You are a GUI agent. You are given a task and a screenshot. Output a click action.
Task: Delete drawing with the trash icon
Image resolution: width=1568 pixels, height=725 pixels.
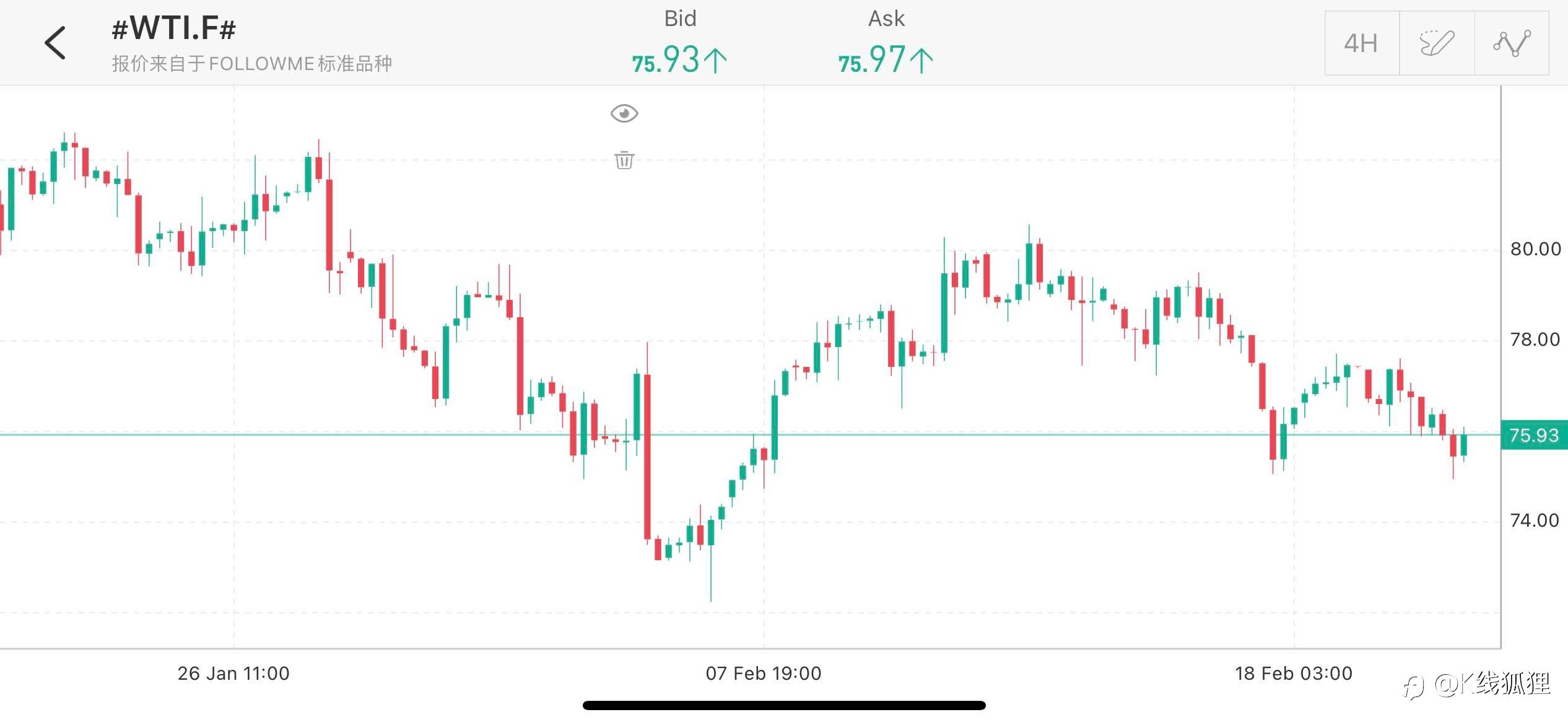click(x=624, y=160)
